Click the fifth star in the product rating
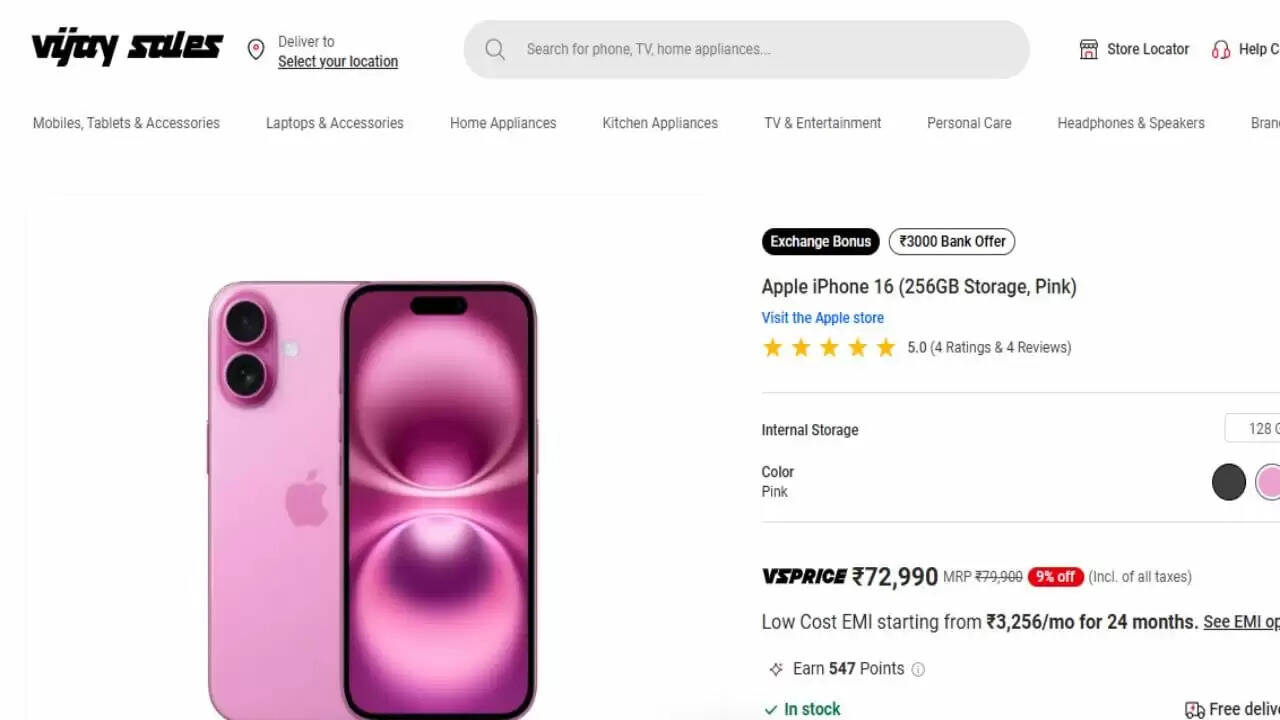 click(x=885, y=347)
